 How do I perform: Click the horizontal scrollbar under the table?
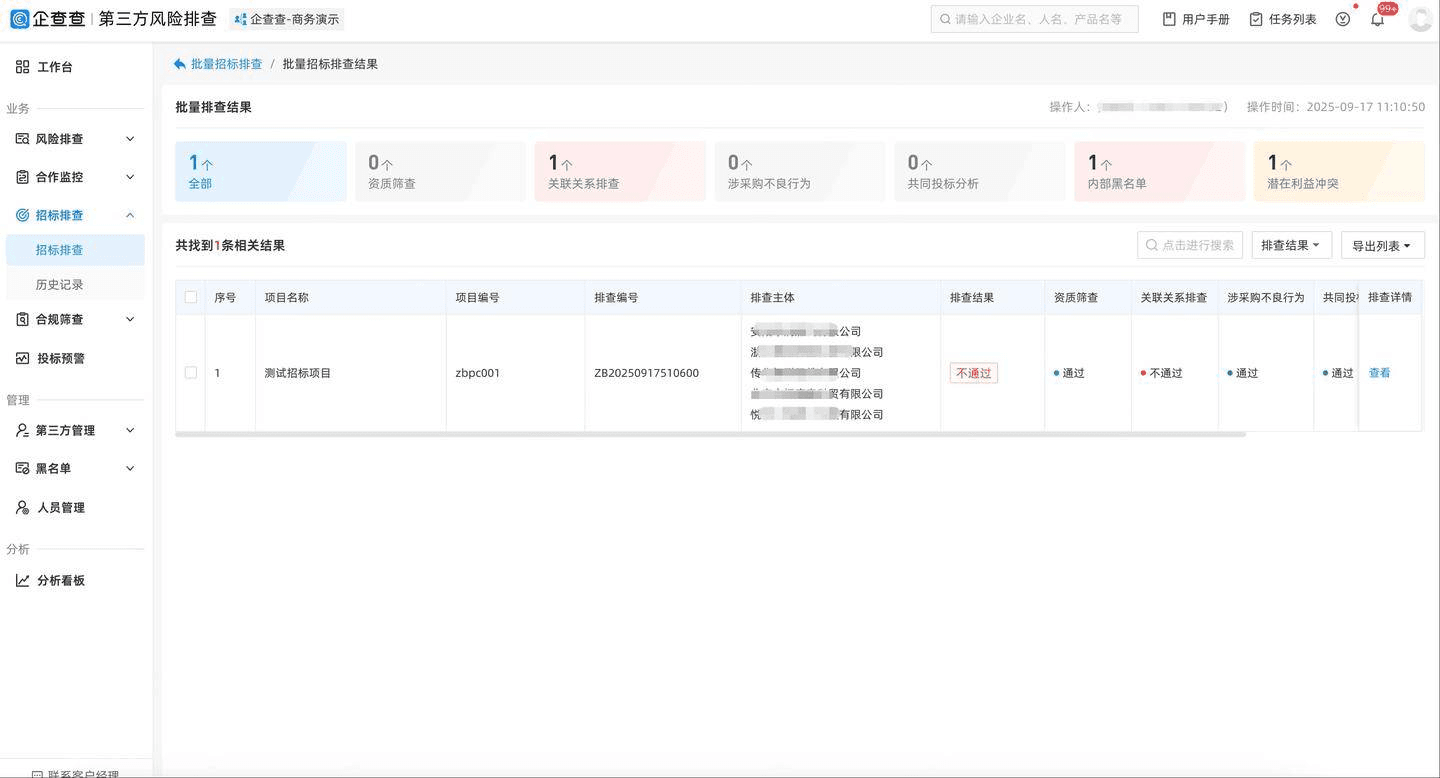[x=710, y=435]
